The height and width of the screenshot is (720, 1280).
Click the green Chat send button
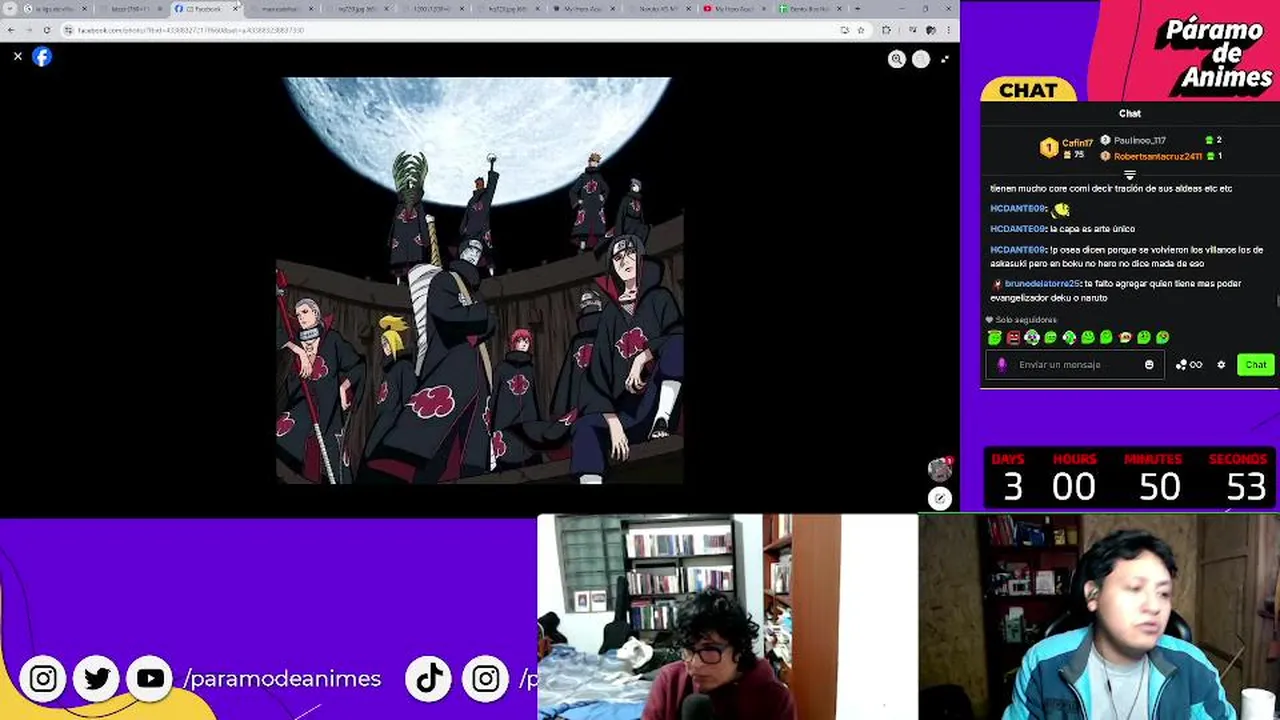[1256, 365]
